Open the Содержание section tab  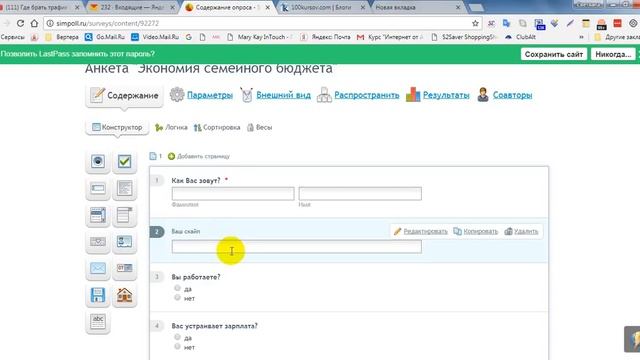(124, 96)
